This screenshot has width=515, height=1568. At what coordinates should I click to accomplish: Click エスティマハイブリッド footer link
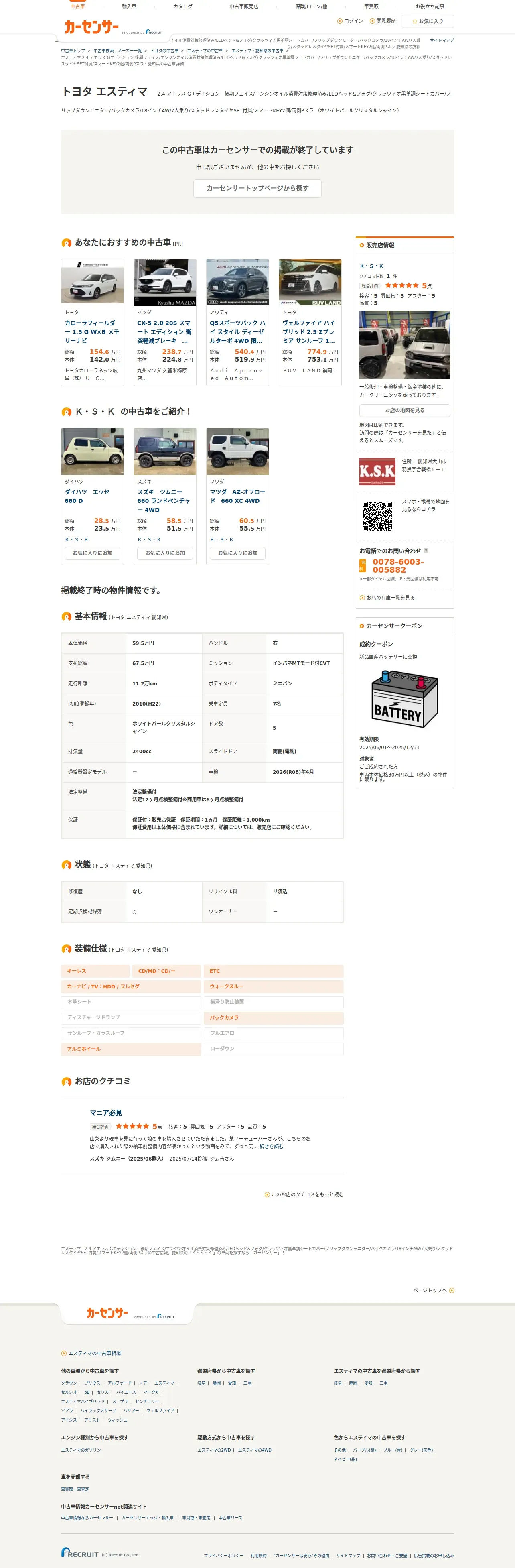(83, 1401)
